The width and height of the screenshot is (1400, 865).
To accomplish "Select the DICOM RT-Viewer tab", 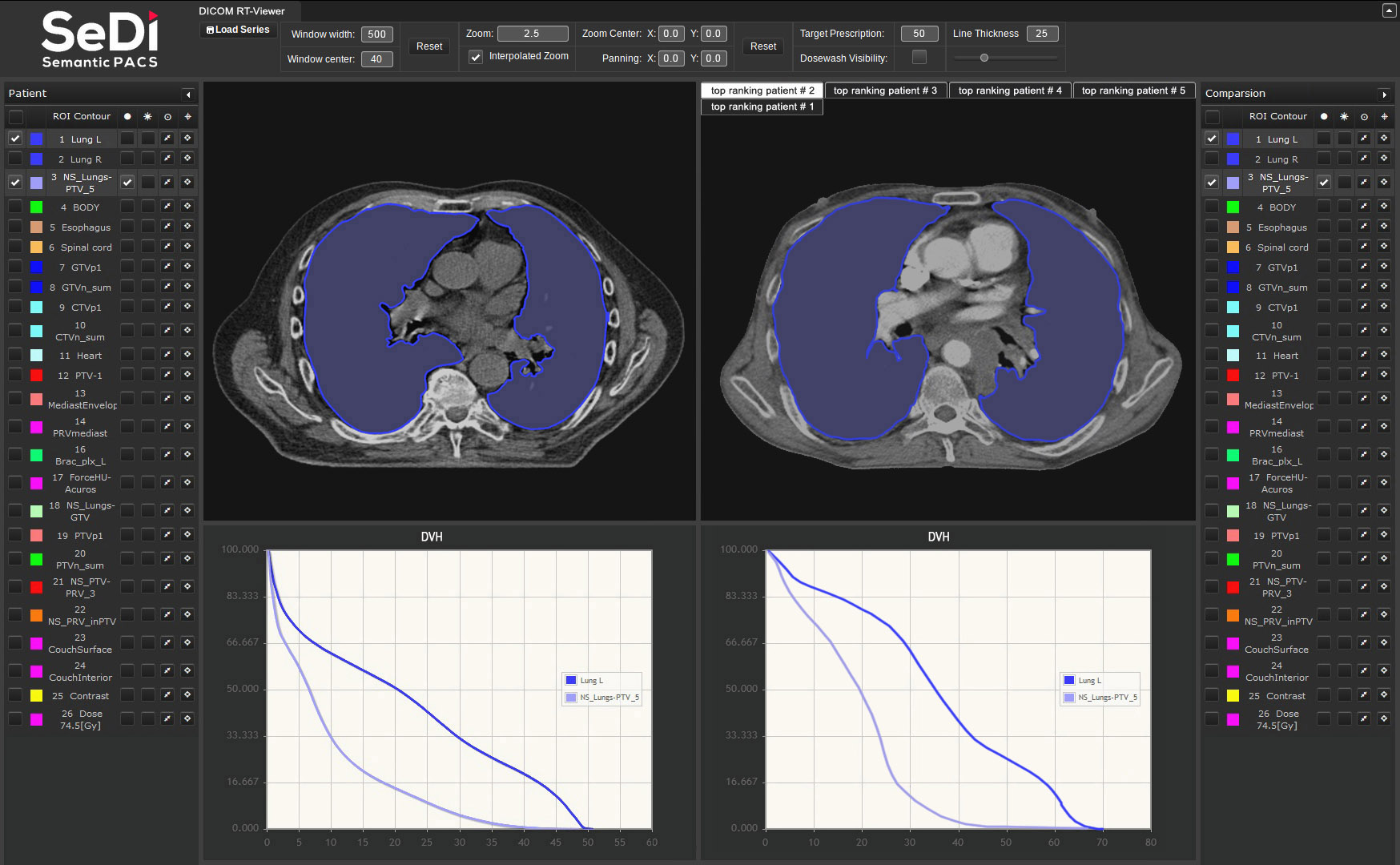I will [242, 11].
